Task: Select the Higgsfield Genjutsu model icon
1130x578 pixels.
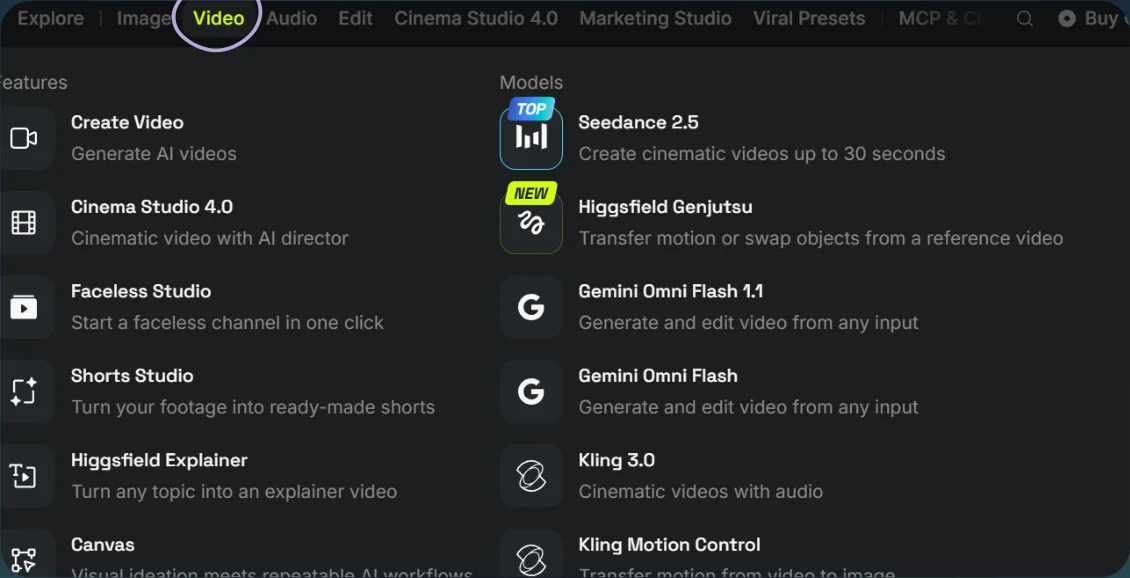Action: coord(531,223)
